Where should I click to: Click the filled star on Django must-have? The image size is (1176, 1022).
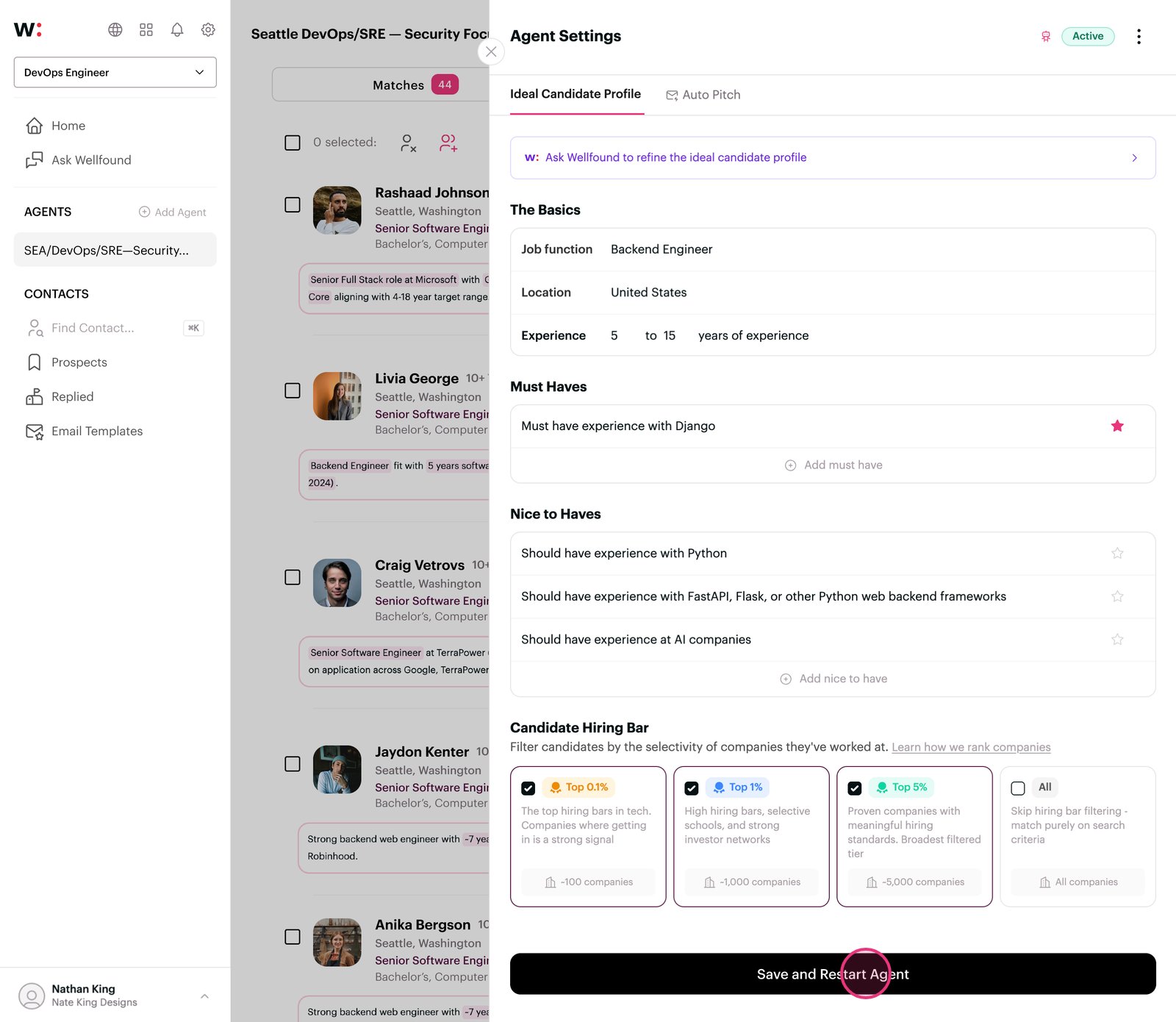pyautogui.click(x=1117, y=426)
